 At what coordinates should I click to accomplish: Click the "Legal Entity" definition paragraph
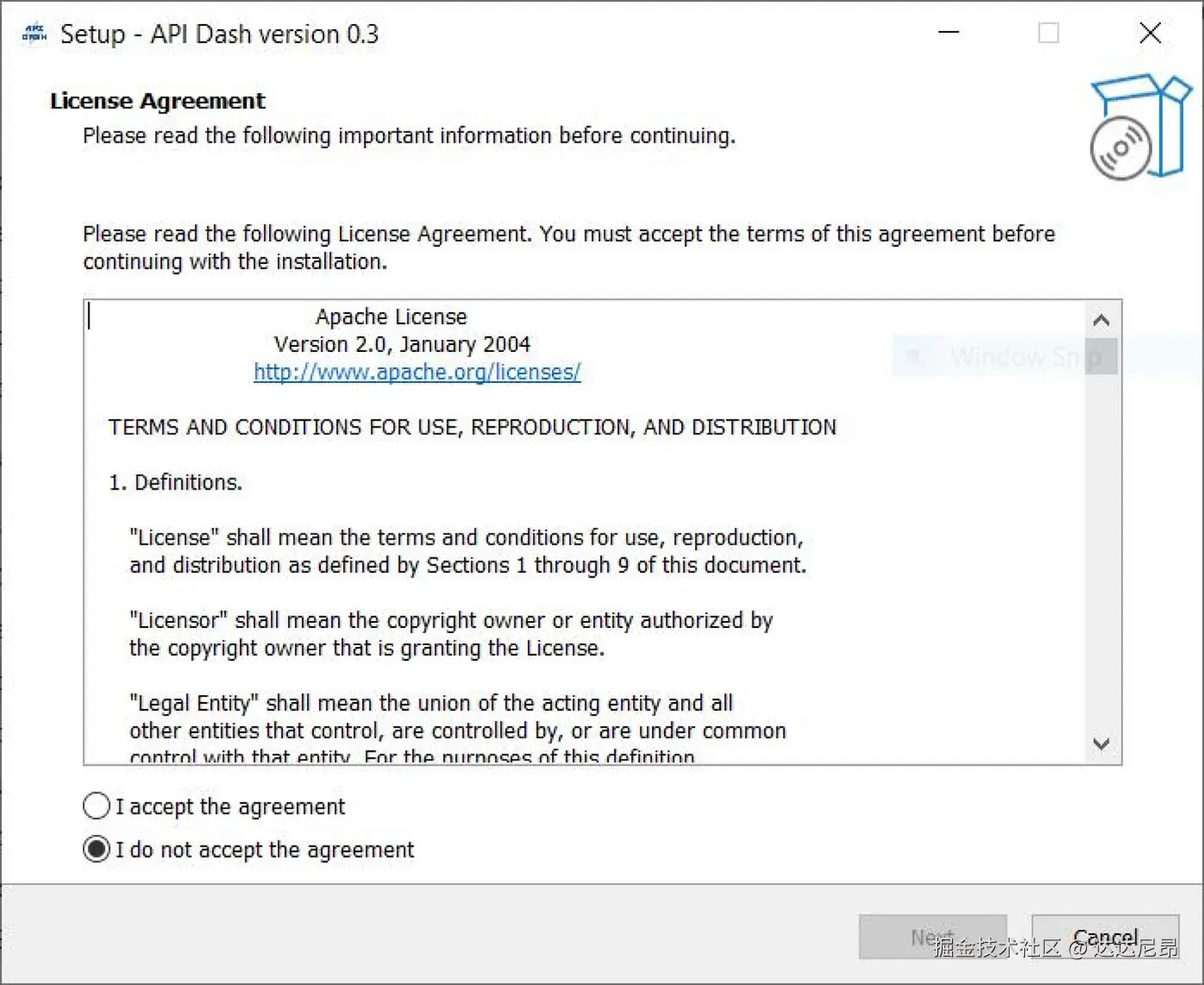pyautogui.click(x=458, y=730)
